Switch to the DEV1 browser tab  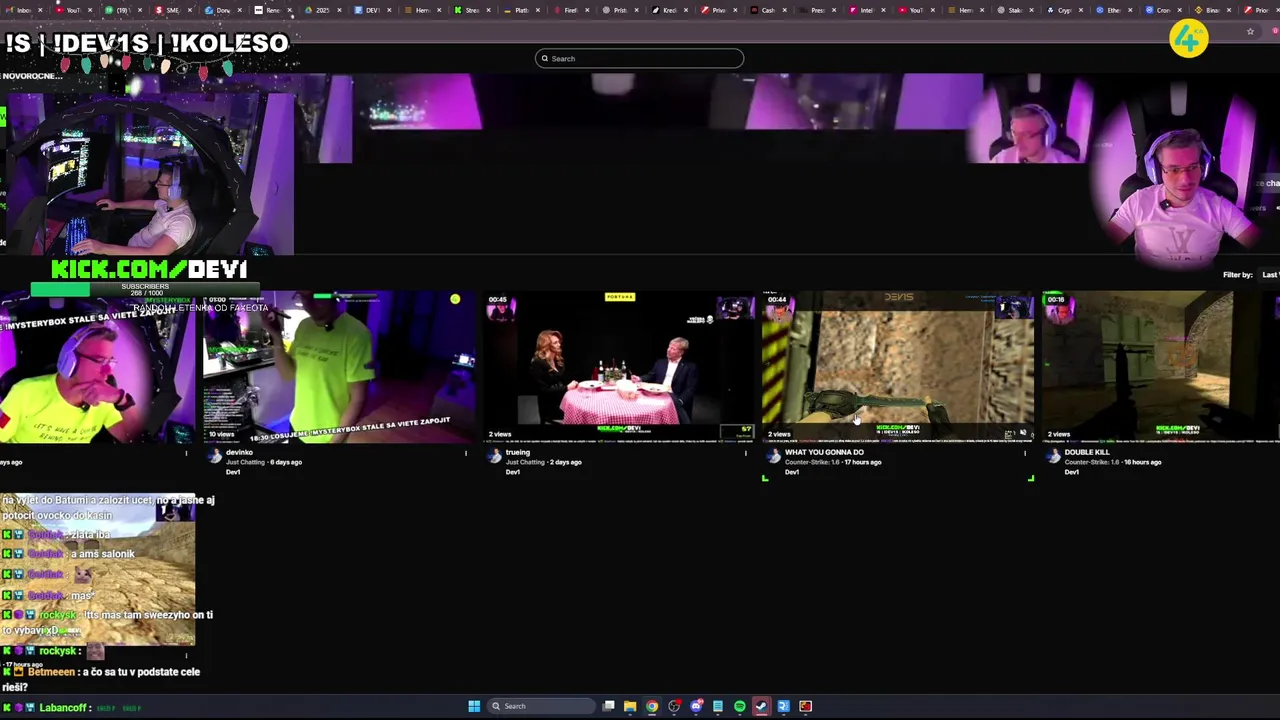pos(371,10)
